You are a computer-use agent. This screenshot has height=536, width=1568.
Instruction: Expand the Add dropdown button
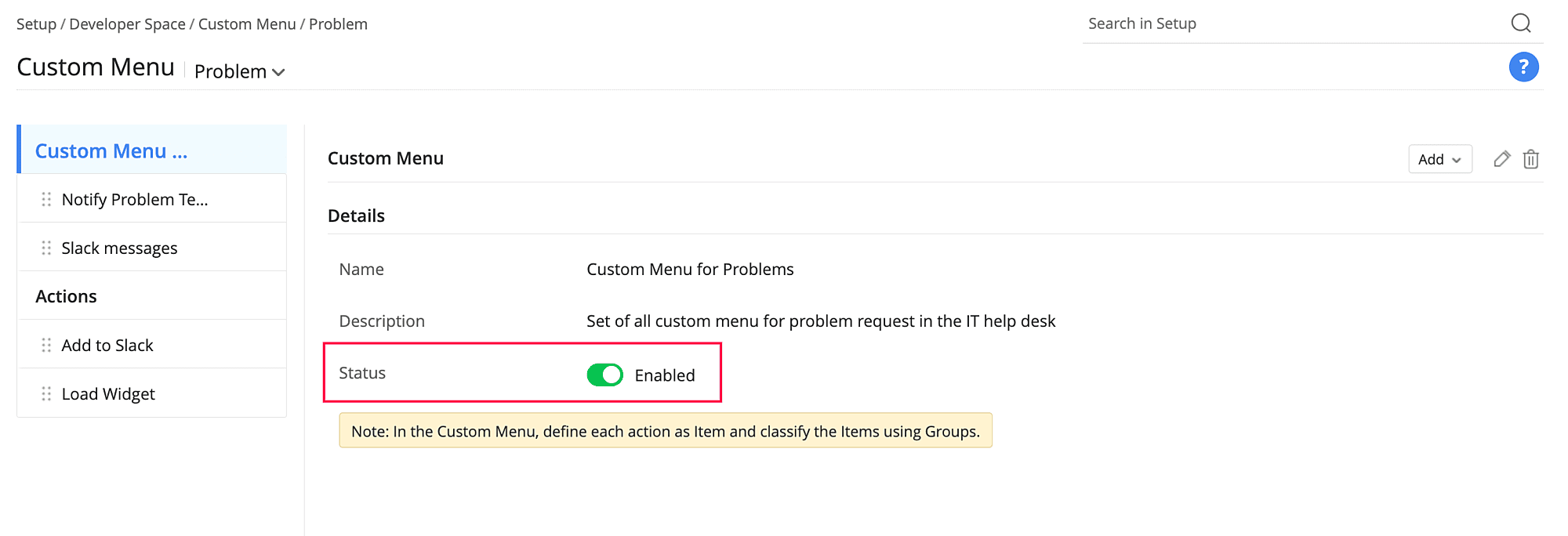click(1439, 159)
